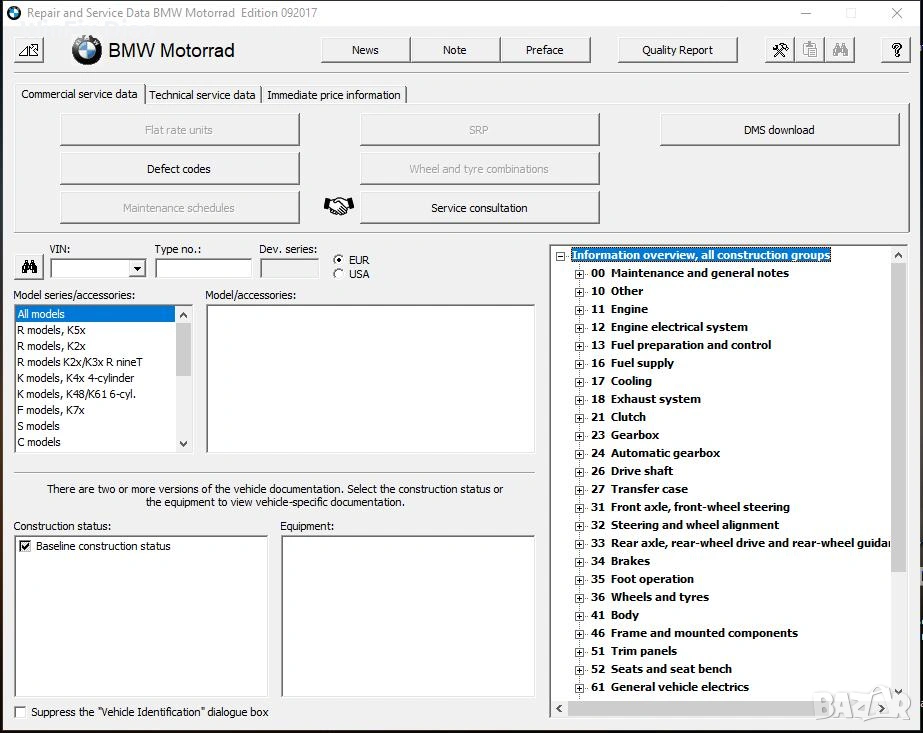This screenshot has height=733, width=923.
Task: Expand the 34 Brakes tree node
Action: 579,562
